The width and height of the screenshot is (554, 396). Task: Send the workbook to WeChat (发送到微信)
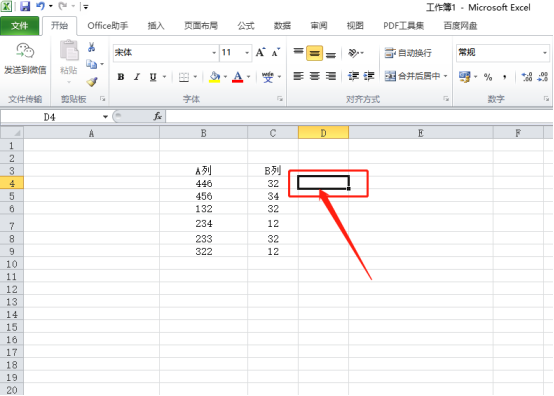click(x=25, y=59)
